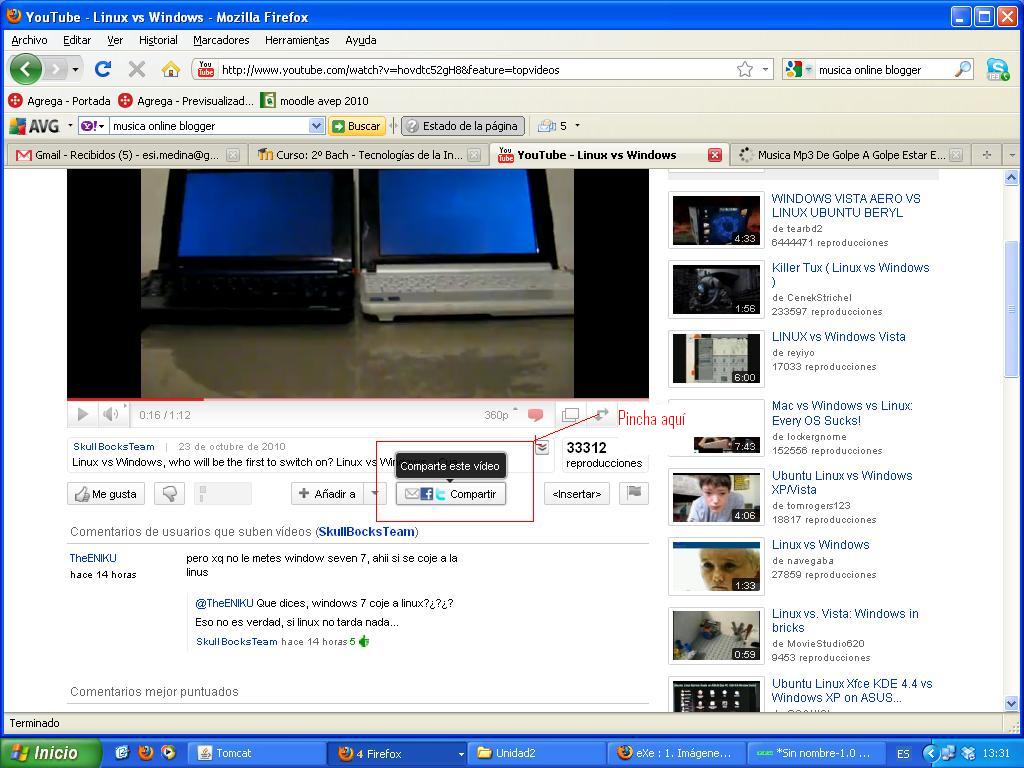
Task: Open the video quality 360p menu
Action: (501, 415)
